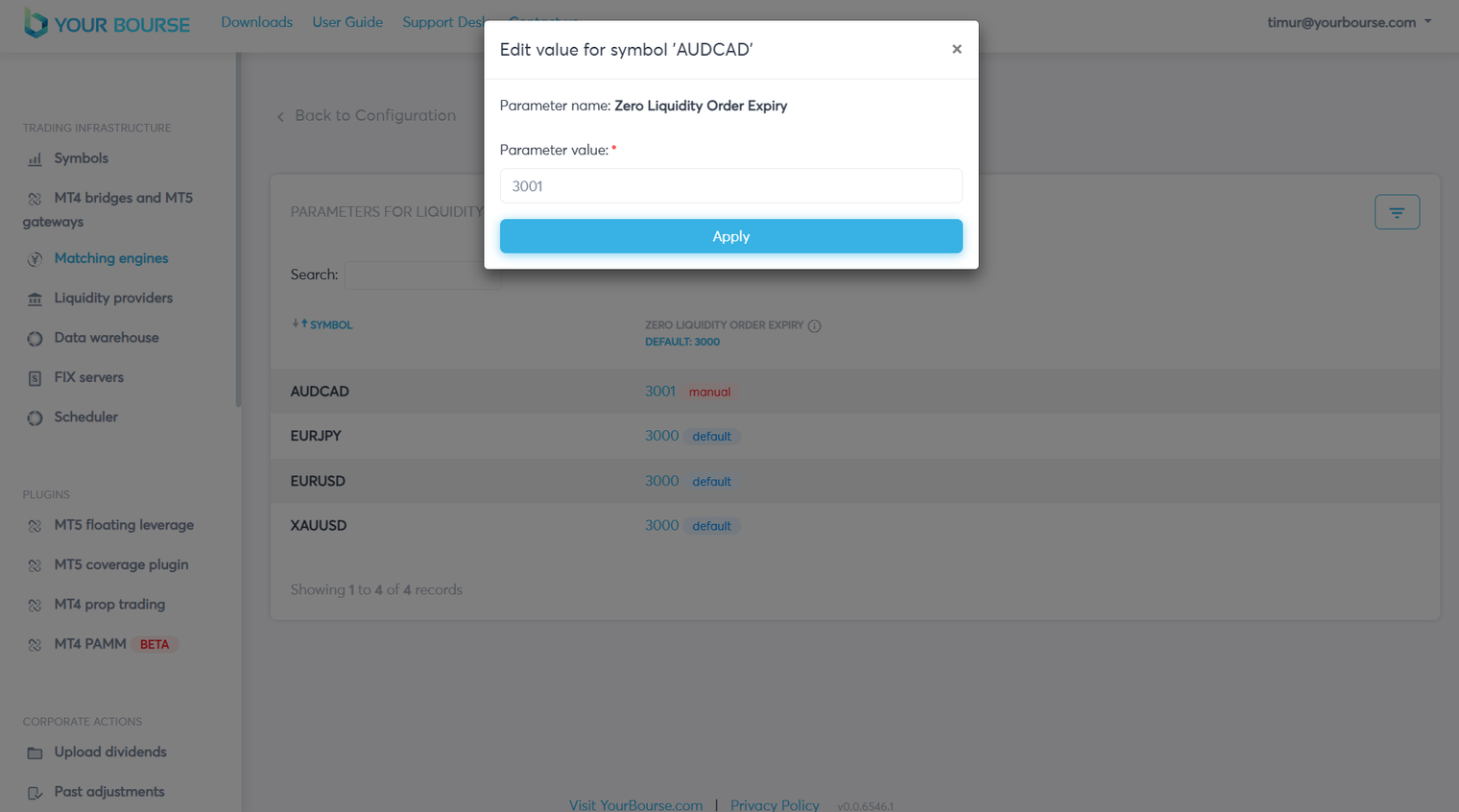Click the Liquidity providers bank icon

coord(35,299)
